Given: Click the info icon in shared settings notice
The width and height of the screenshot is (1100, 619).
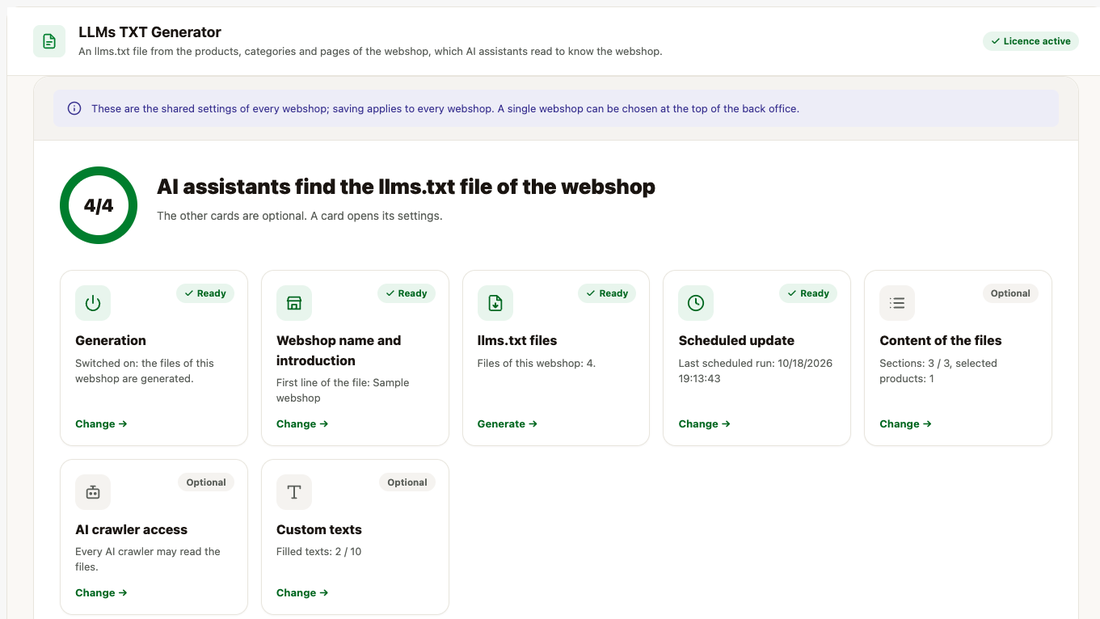Looking at the screenshot, I should 74,109.
